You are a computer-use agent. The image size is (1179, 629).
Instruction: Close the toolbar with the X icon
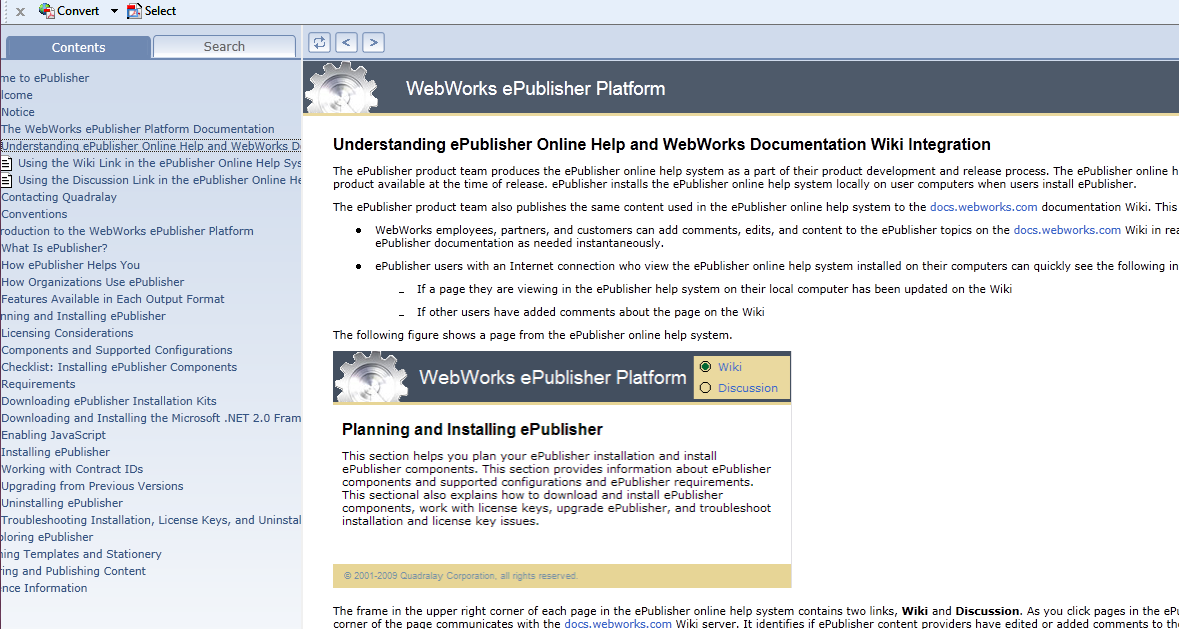pyautogui.click(x=20, y=12)
